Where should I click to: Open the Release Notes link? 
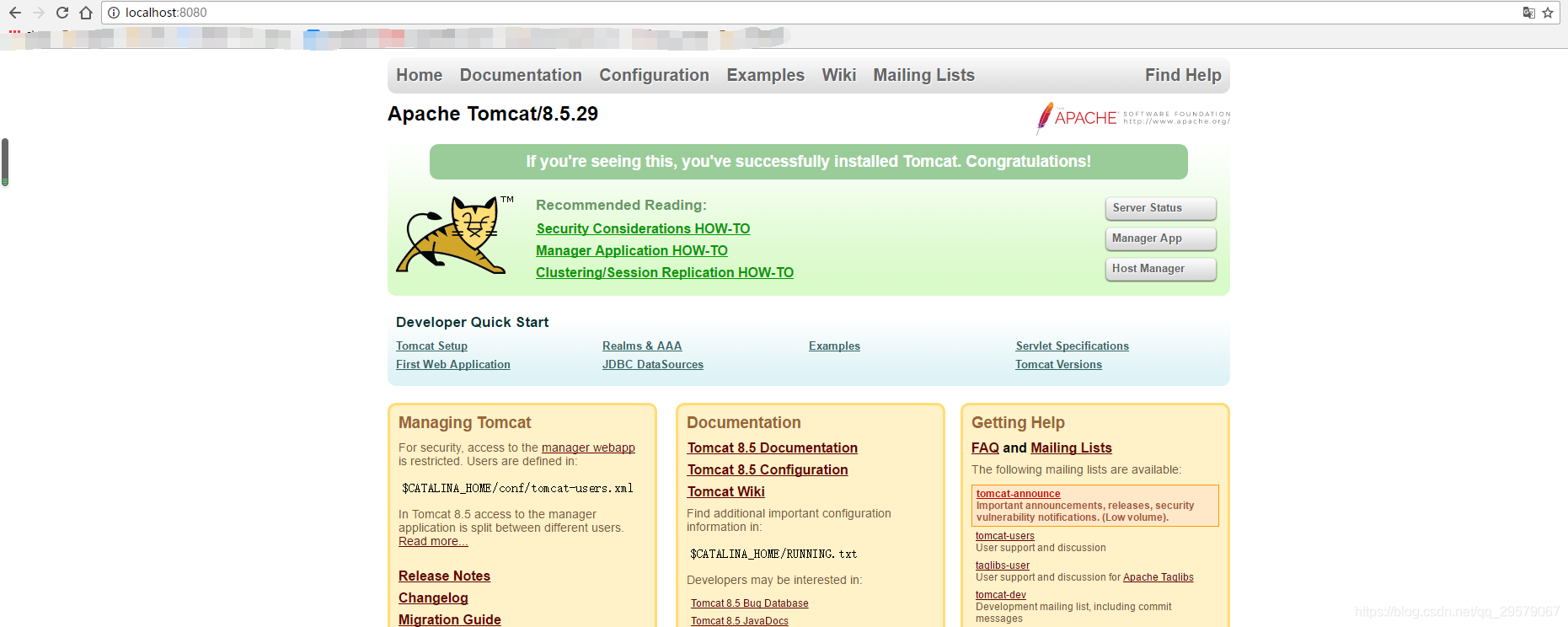click(444, 576)
